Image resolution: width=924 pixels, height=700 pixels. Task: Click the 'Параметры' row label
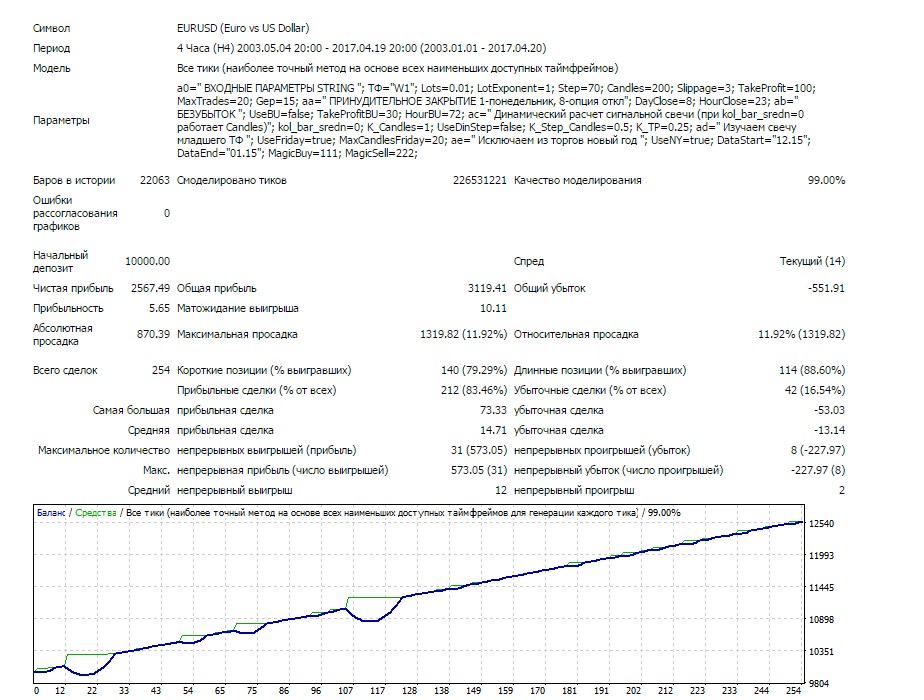click(x=61, y=120)
